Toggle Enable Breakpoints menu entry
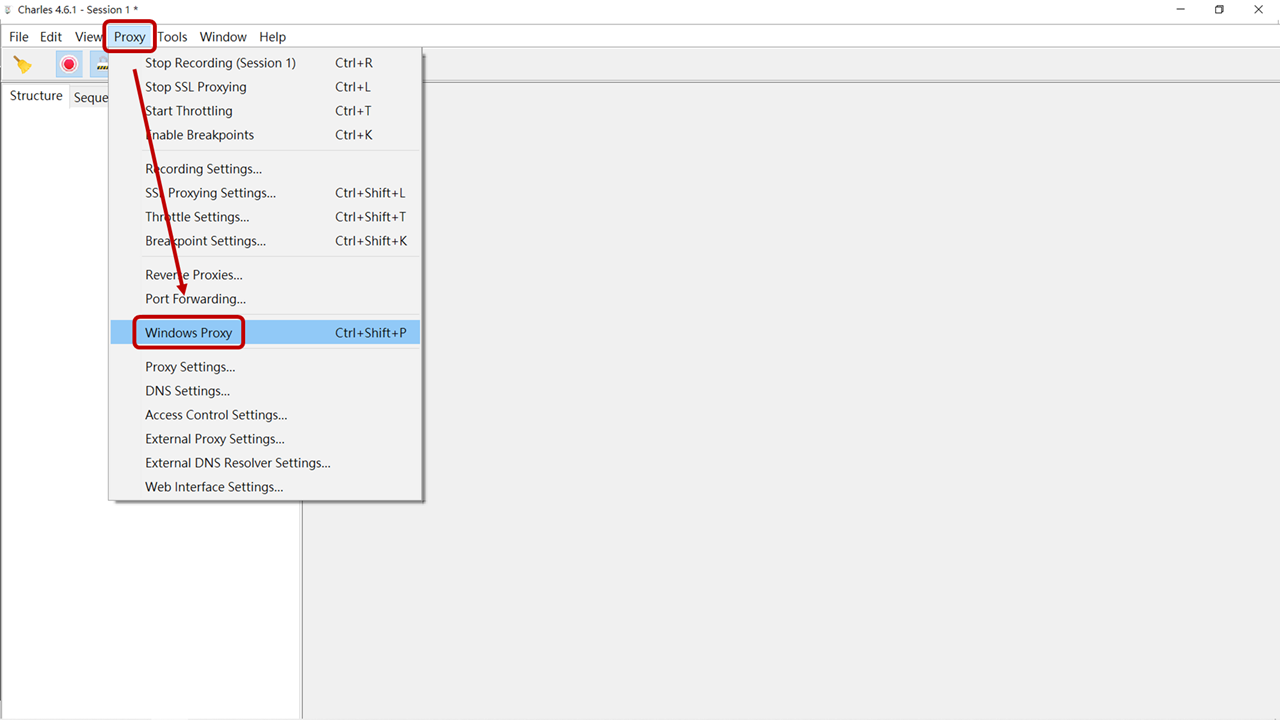The image size is (1280, 720). point(199,135)
